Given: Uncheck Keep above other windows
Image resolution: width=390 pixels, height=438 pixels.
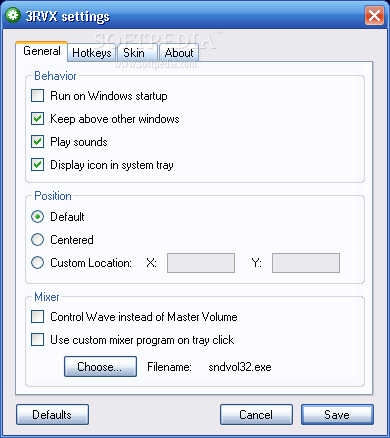Looking at the screenshot, I should 37,119.
